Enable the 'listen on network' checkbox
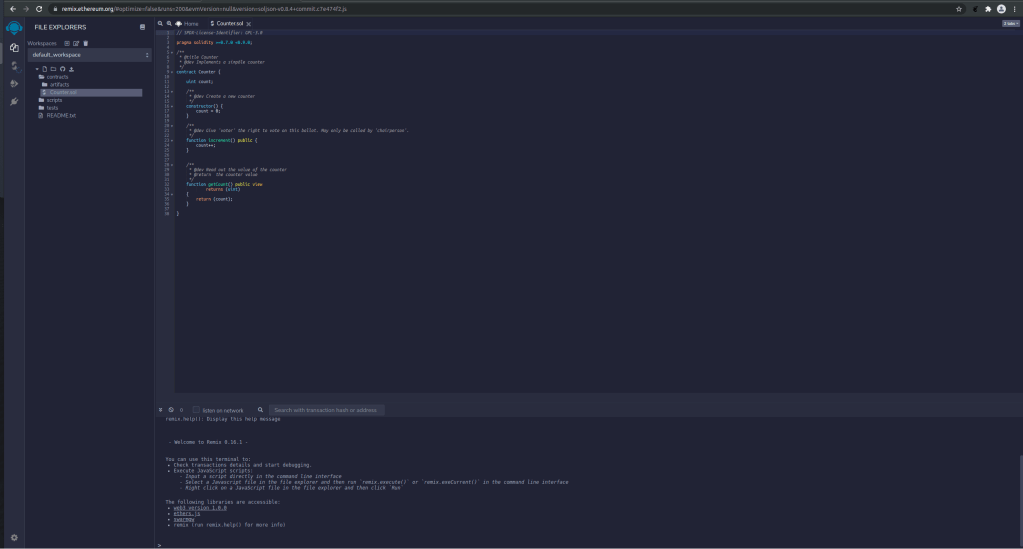 tap(196, 410)
